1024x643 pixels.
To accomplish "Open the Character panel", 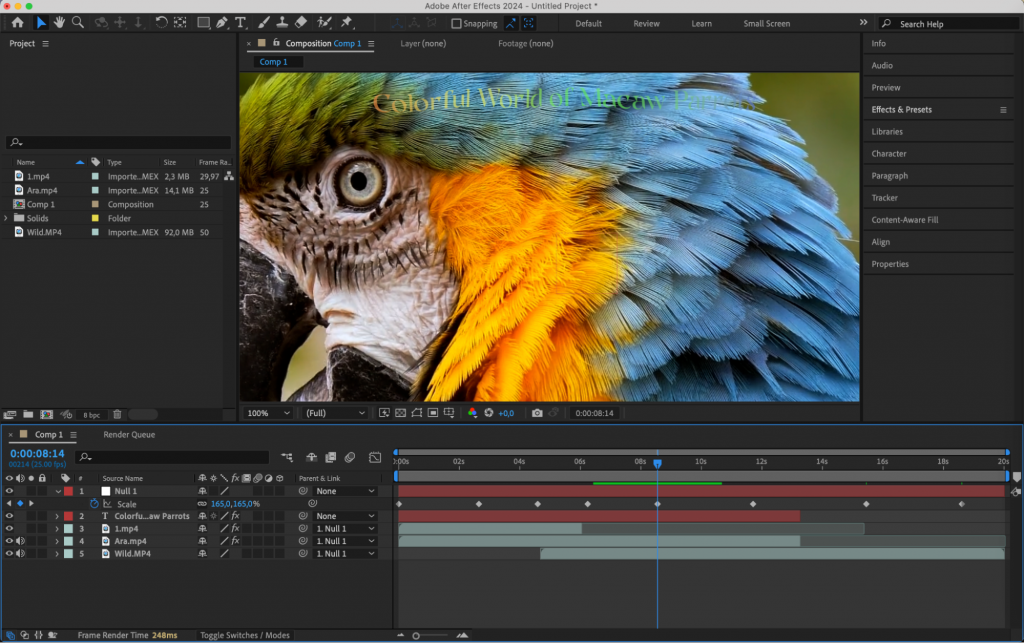I will [890, 153].
